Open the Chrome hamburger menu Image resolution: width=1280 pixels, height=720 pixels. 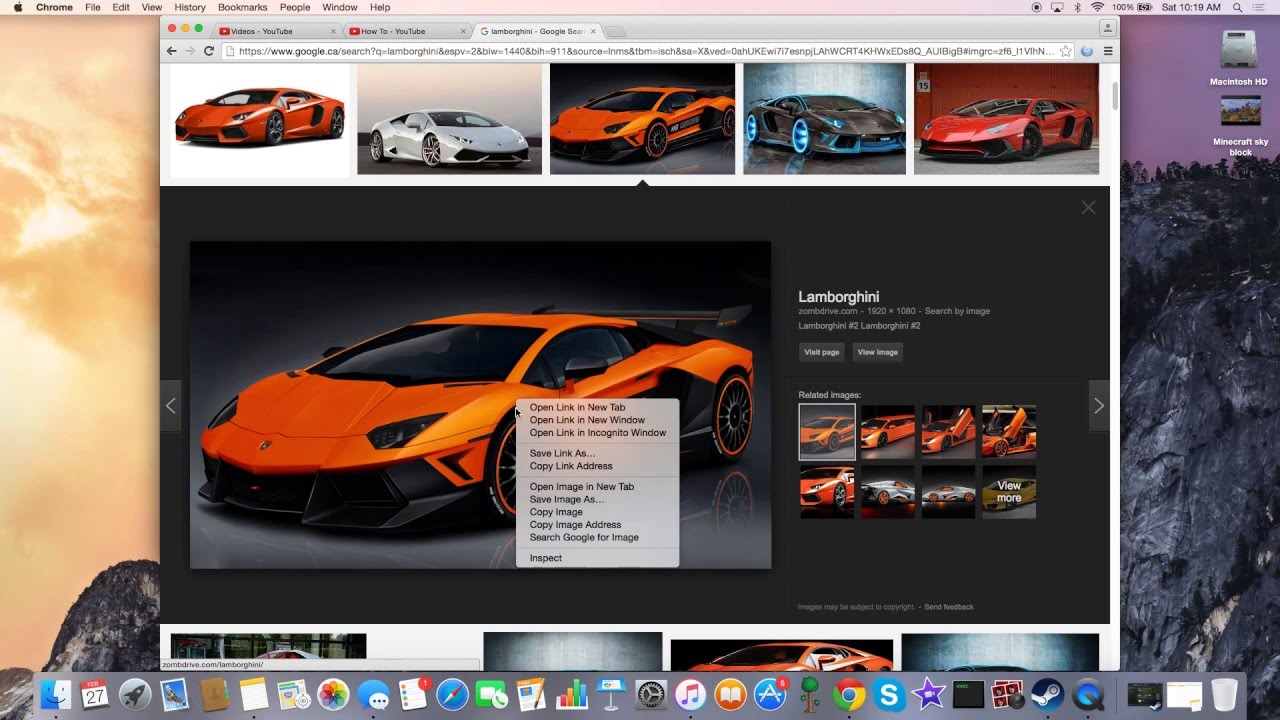click(x=1108, y=51)
